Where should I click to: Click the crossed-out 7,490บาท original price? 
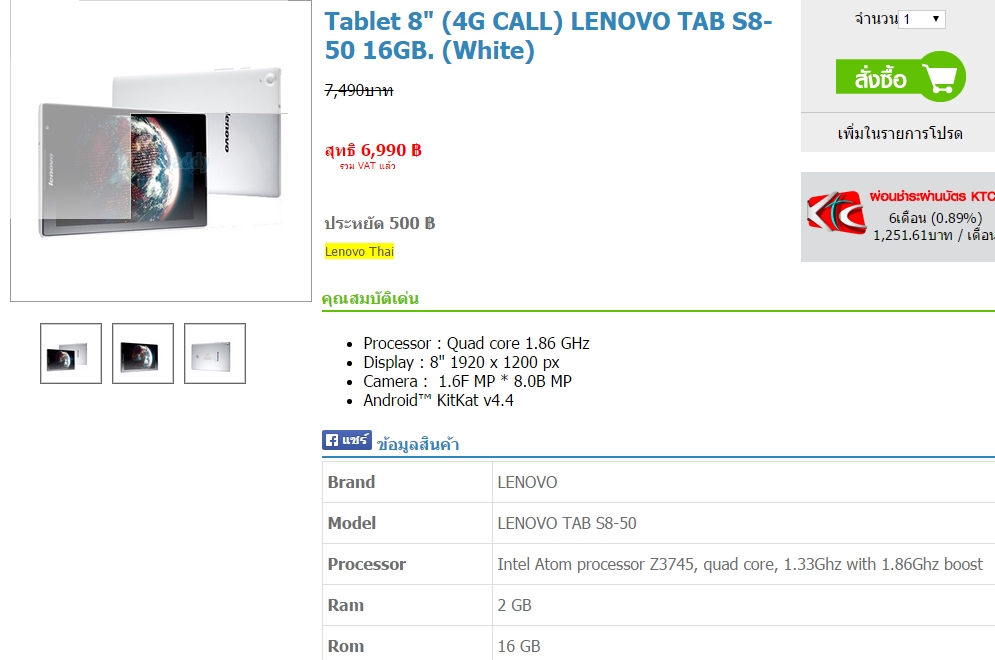click(359, 90)
